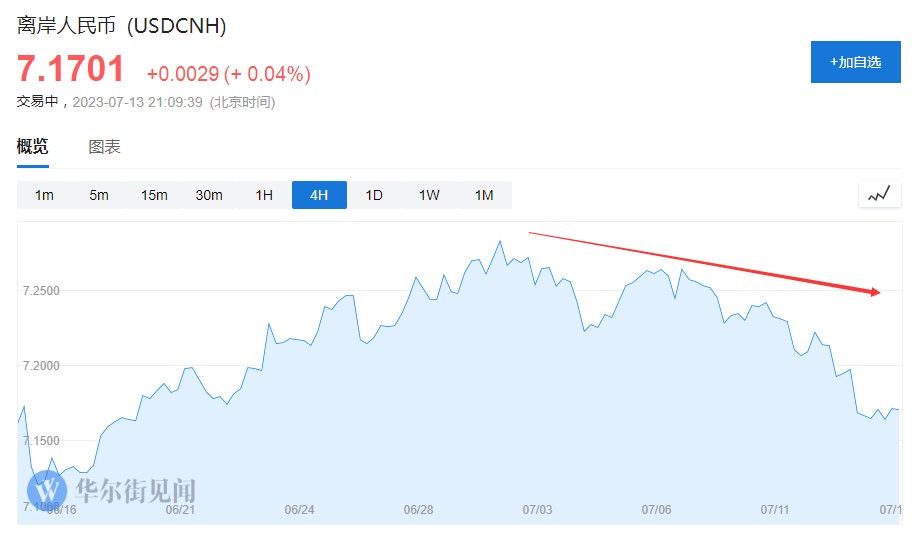916x533 pixels.
Task: Switch to 15m interval
Action: (x=154, y=195)
